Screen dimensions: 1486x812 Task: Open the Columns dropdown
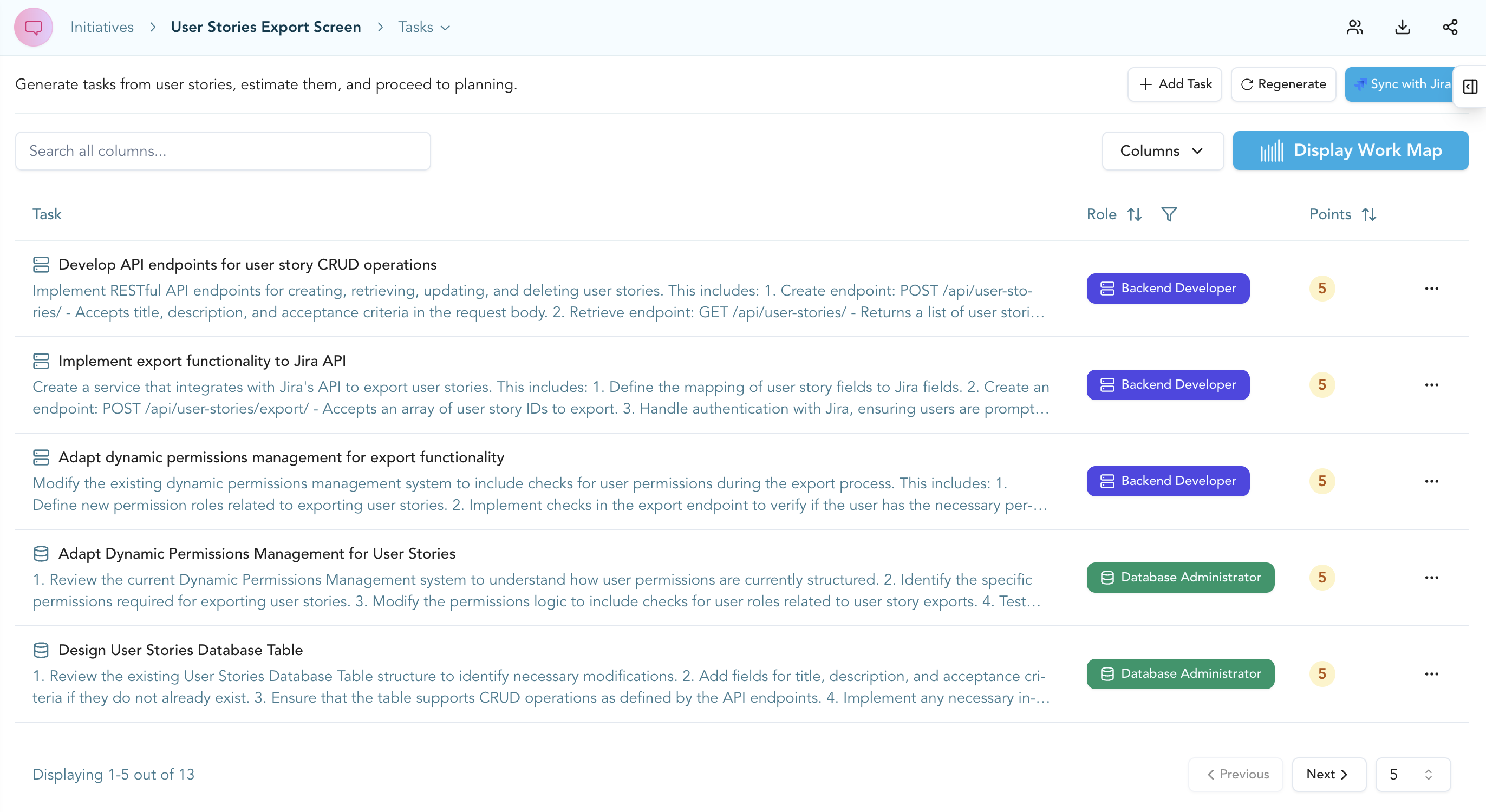[1162, 151]
